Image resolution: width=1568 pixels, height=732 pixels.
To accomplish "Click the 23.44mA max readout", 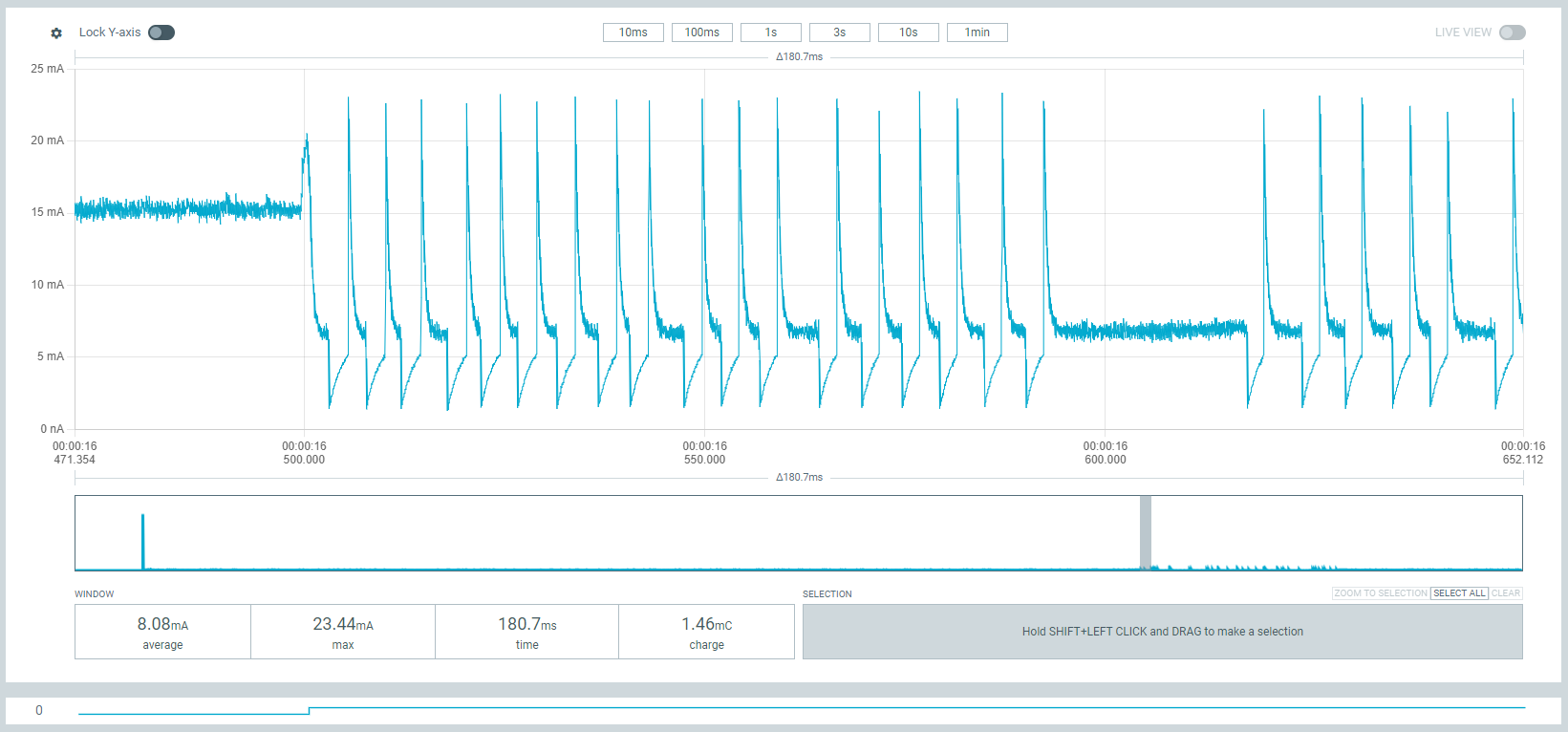I will pos(342,632).
